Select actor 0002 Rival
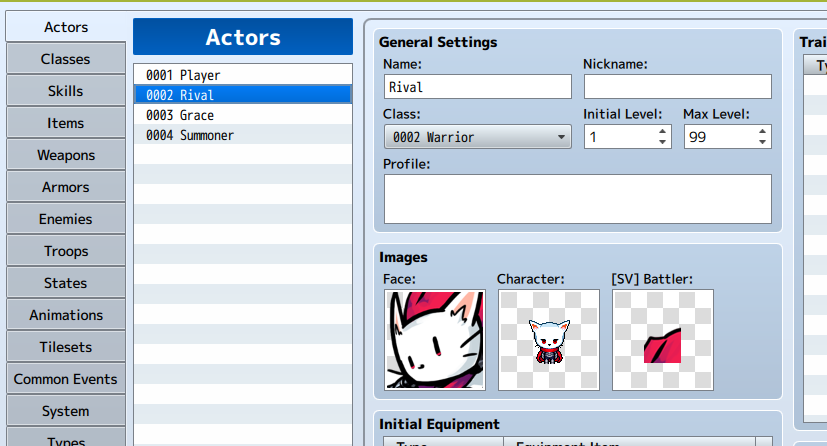 click(243, 95)
